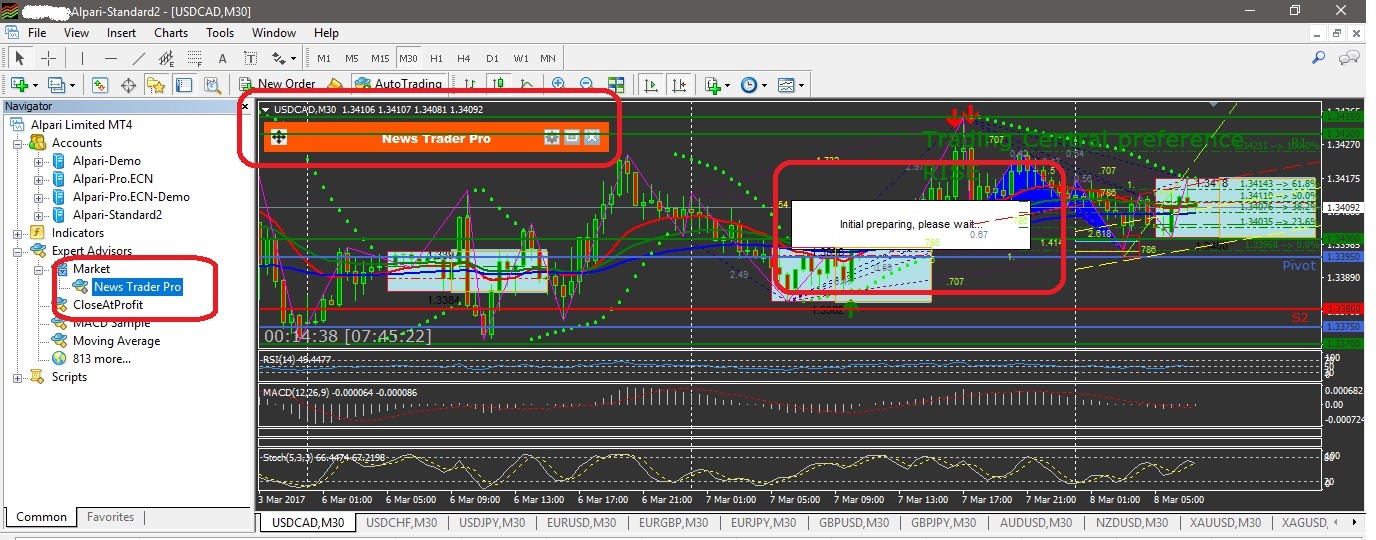Image resolution: width=1376 pixels, height=540 pixels.
Task: Expand the Alpari-Demo account node
Action: [37, 161]
